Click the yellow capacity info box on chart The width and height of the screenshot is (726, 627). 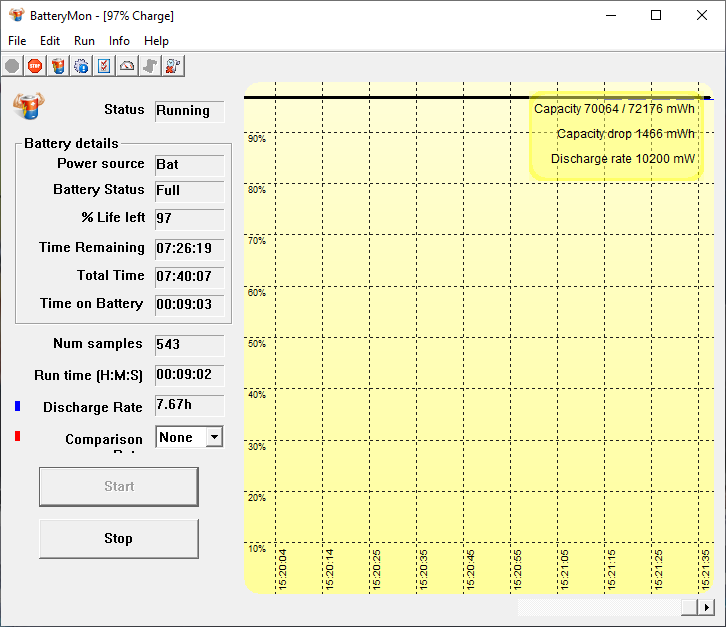(614, 134)
